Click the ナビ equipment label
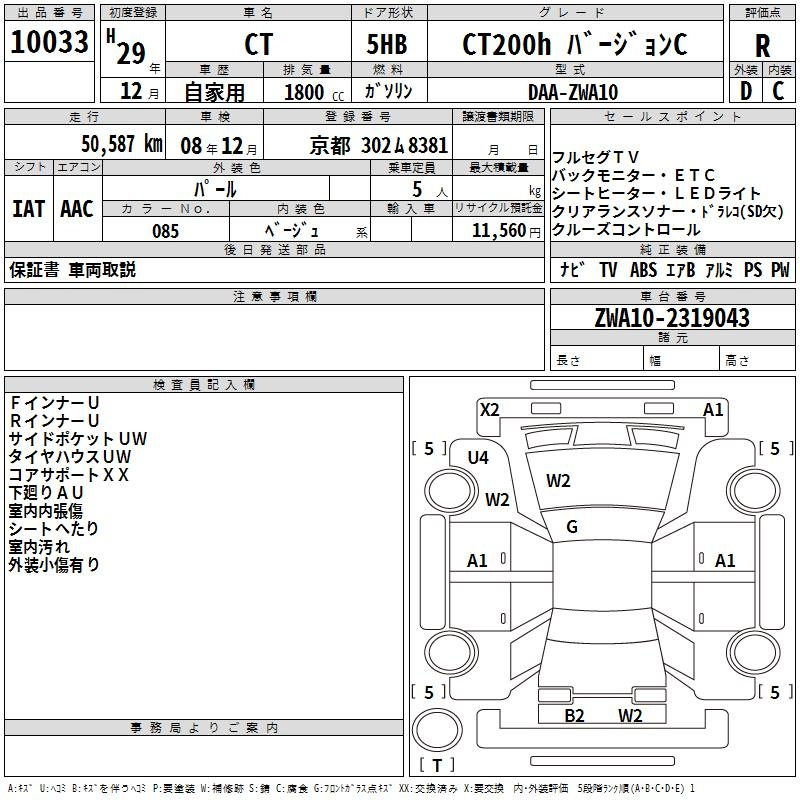The height and width of the screenshot is (800, 800). 572,270
